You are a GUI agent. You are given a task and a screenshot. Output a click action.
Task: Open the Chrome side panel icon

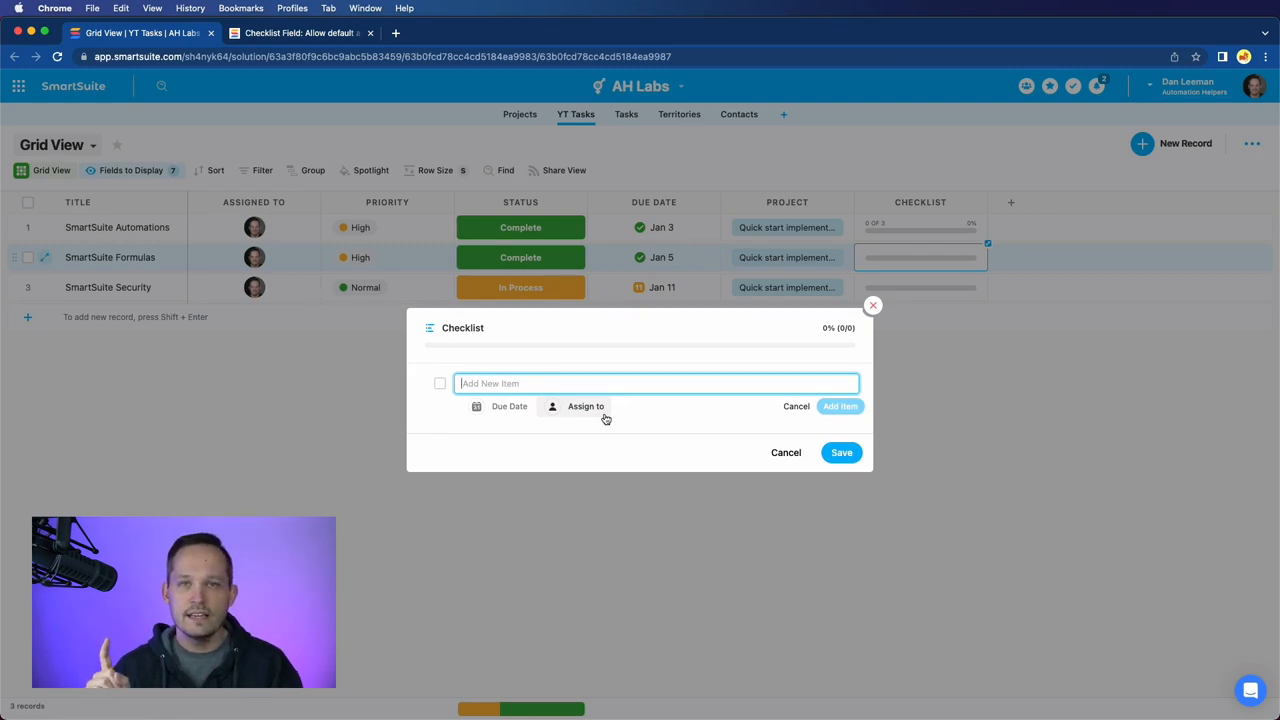click(x=1222, y=57)
